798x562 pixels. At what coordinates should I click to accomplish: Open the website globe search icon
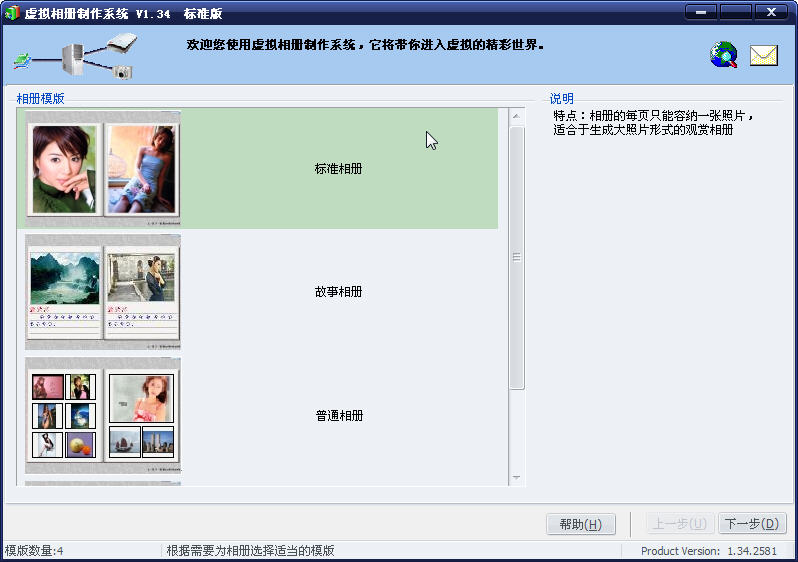point(724,55)
